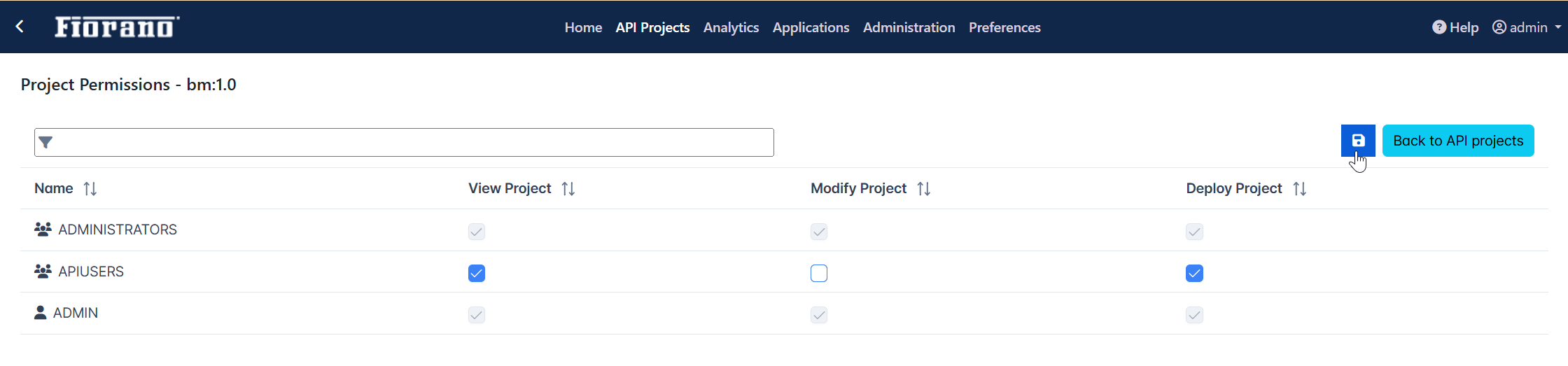Click into the filter text field

[404, 143]
